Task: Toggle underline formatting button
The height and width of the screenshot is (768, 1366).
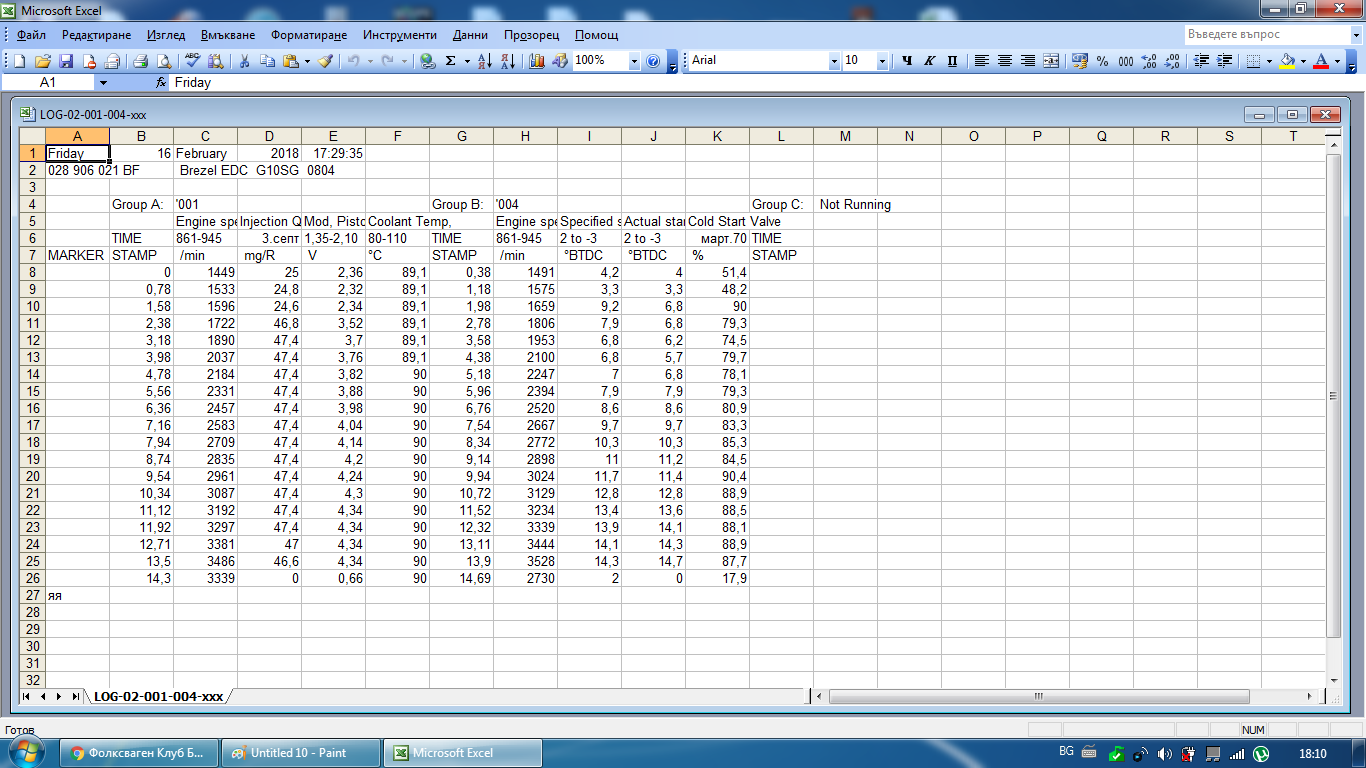Action: pyautogui.click(x=951, y=61)
